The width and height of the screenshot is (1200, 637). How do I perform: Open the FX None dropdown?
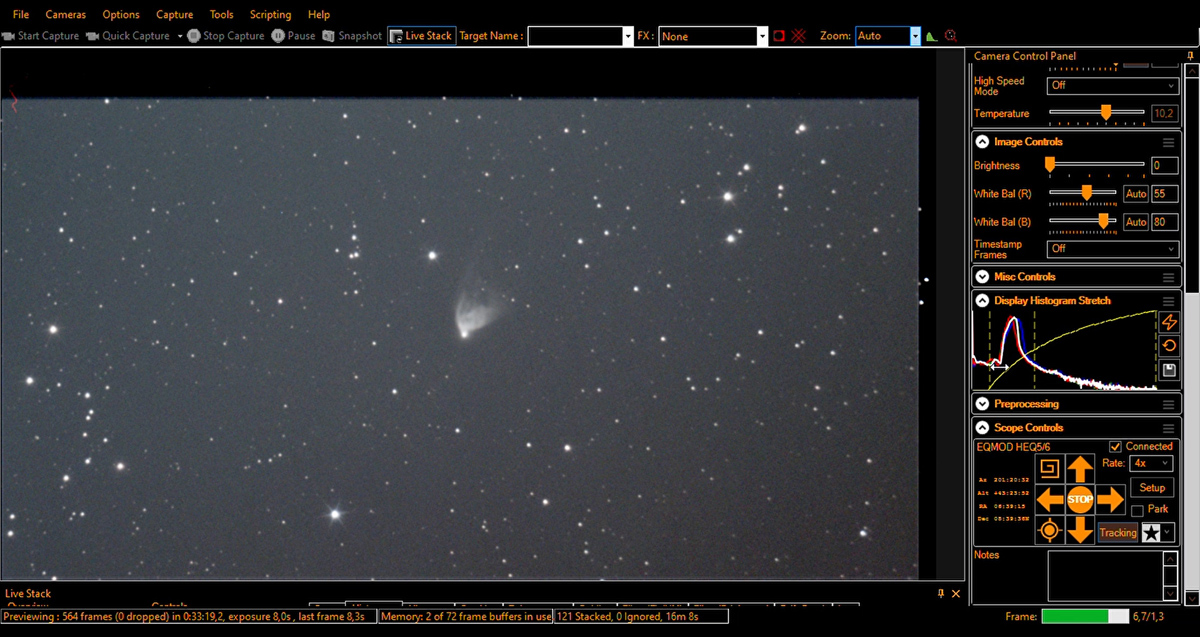[x=763, y=36]
